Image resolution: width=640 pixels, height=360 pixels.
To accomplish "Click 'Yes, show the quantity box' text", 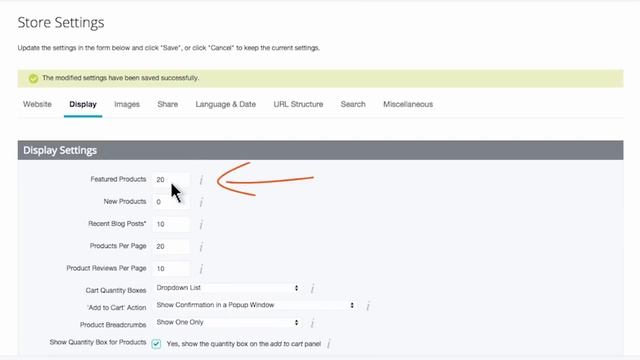I will [x=244, y=344].
